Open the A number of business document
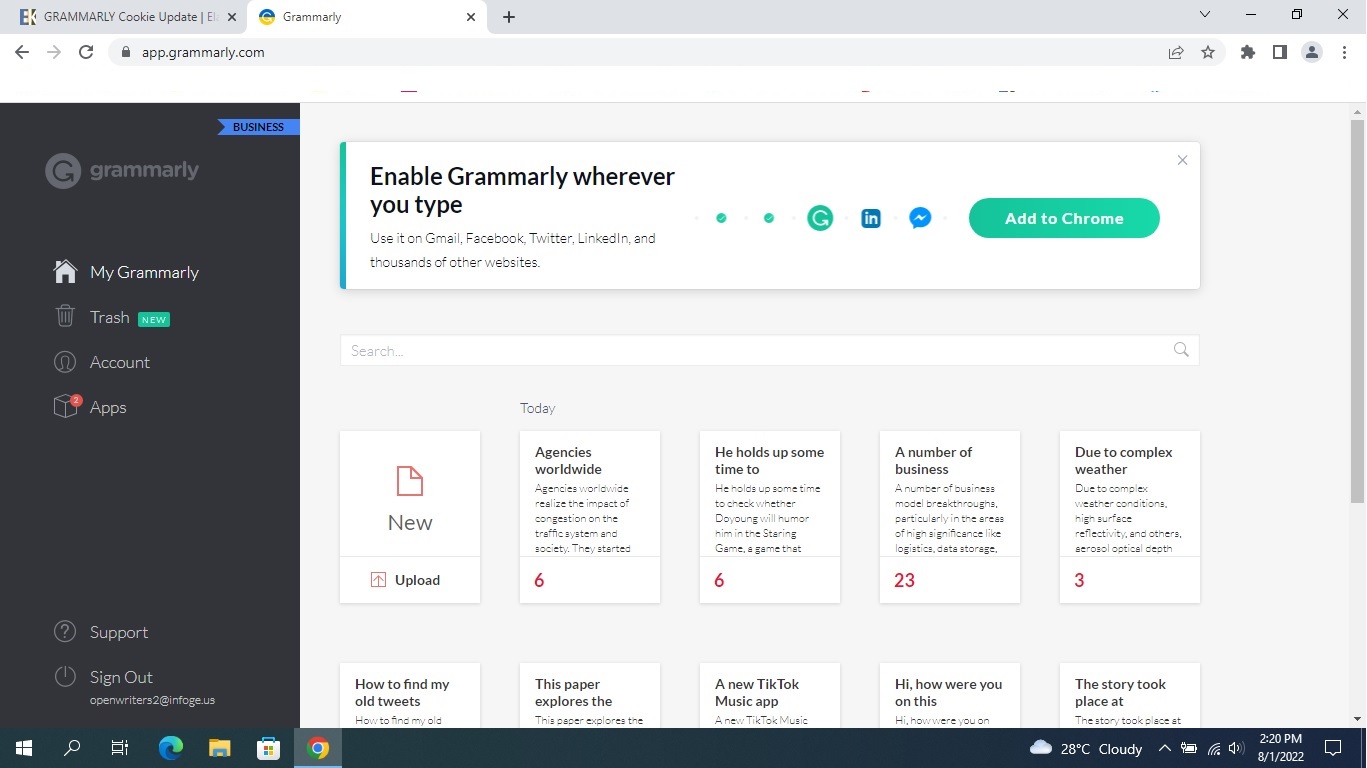This screenshot has width=1367, height=768. (950, 517)
